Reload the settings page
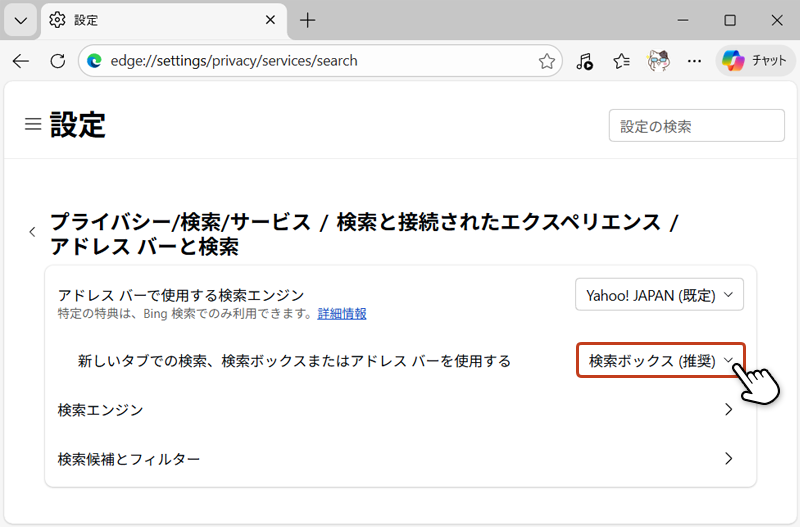The image size is (800, 527). coord(57,61)
